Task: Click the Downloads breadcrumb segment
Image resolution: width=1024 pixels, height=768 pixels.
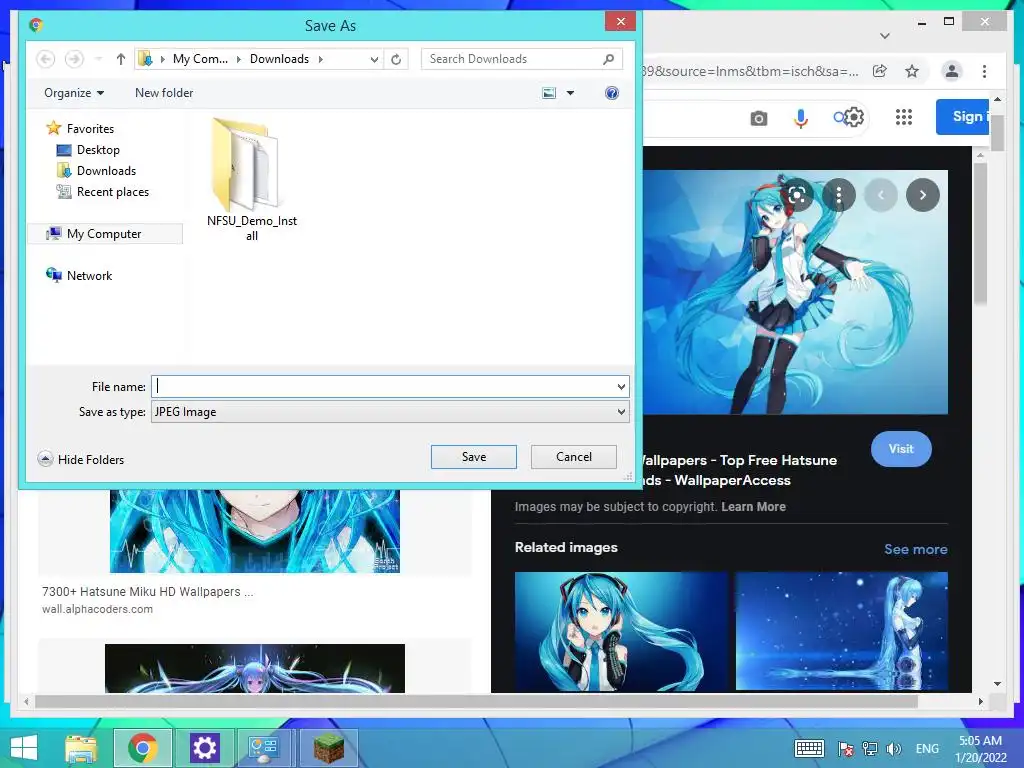Action: [x=280, y=59]
